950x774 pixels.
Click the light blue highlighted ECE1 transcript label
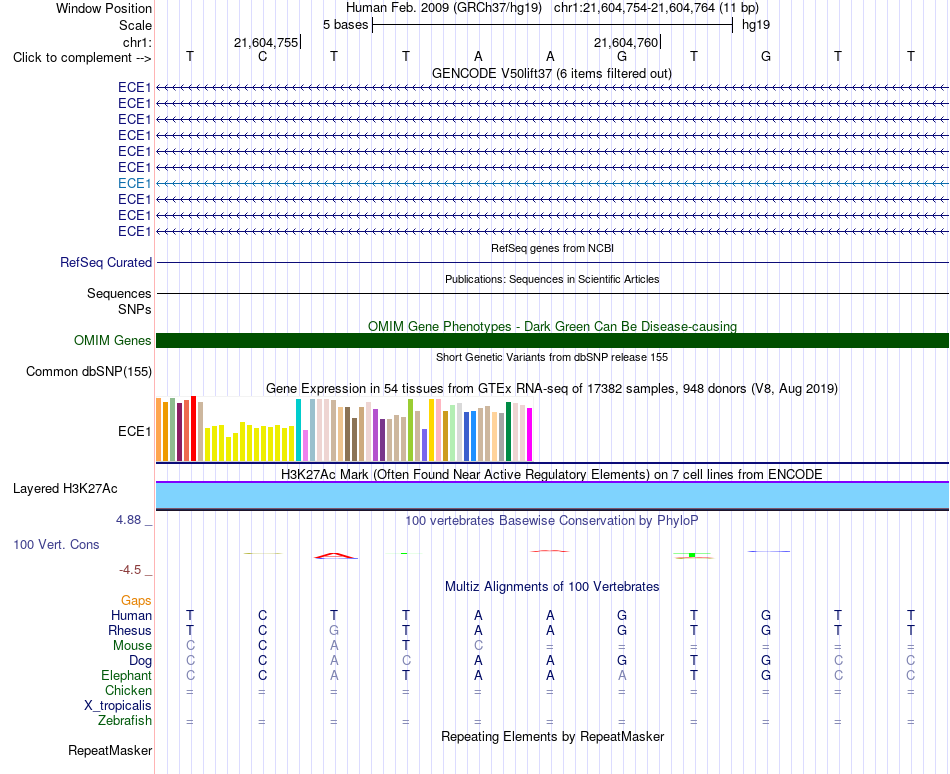135,183
